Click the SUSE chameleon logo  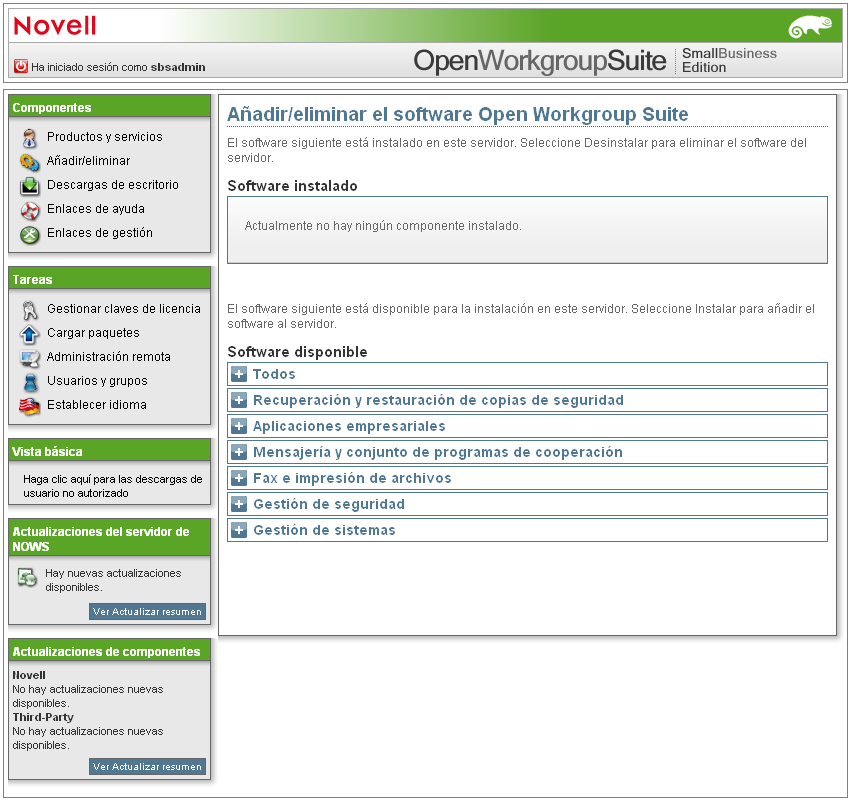[x=811, y=26]
